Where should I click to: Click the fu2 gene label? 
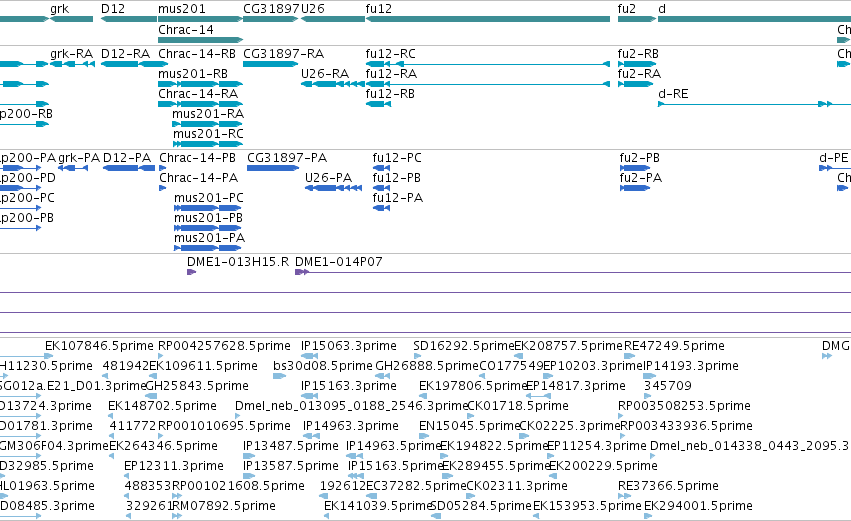click(x=626, y=9)
